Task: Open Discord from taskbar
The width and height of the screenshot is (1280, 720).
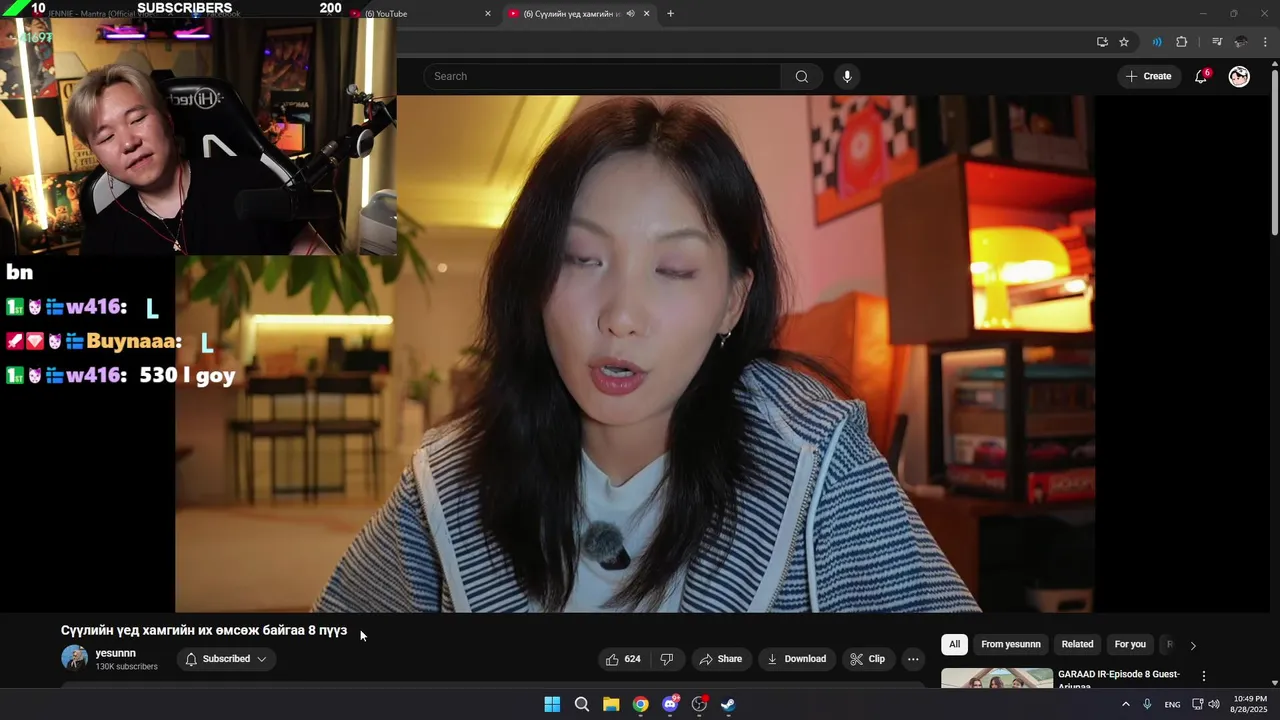Action: pyautogui.click(x=670, y=705)
